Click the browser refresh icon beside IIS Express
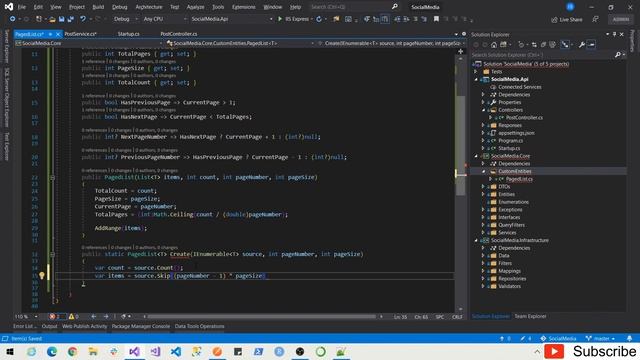Viewport: 640px width, 360px height. [319, 19]
